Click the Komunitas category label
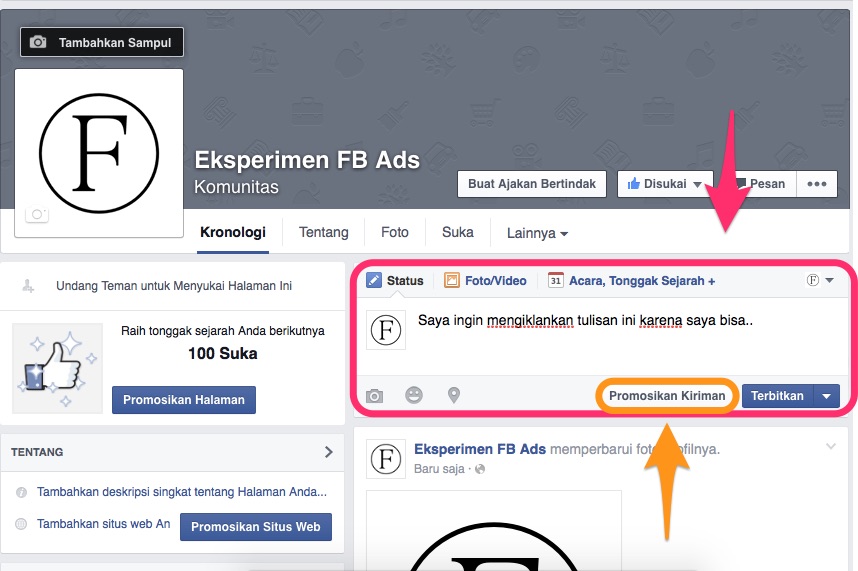This screenshot has height=571, width=858. 236,187
